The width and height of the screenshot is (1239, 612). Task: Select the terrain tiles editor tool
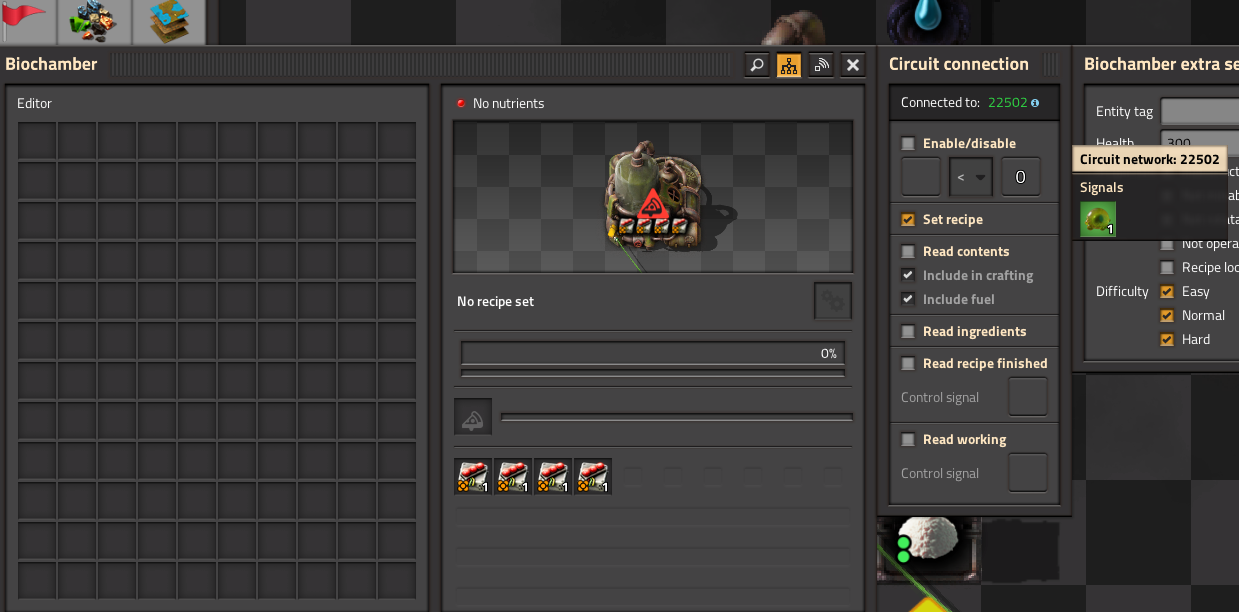click(169, 21)
